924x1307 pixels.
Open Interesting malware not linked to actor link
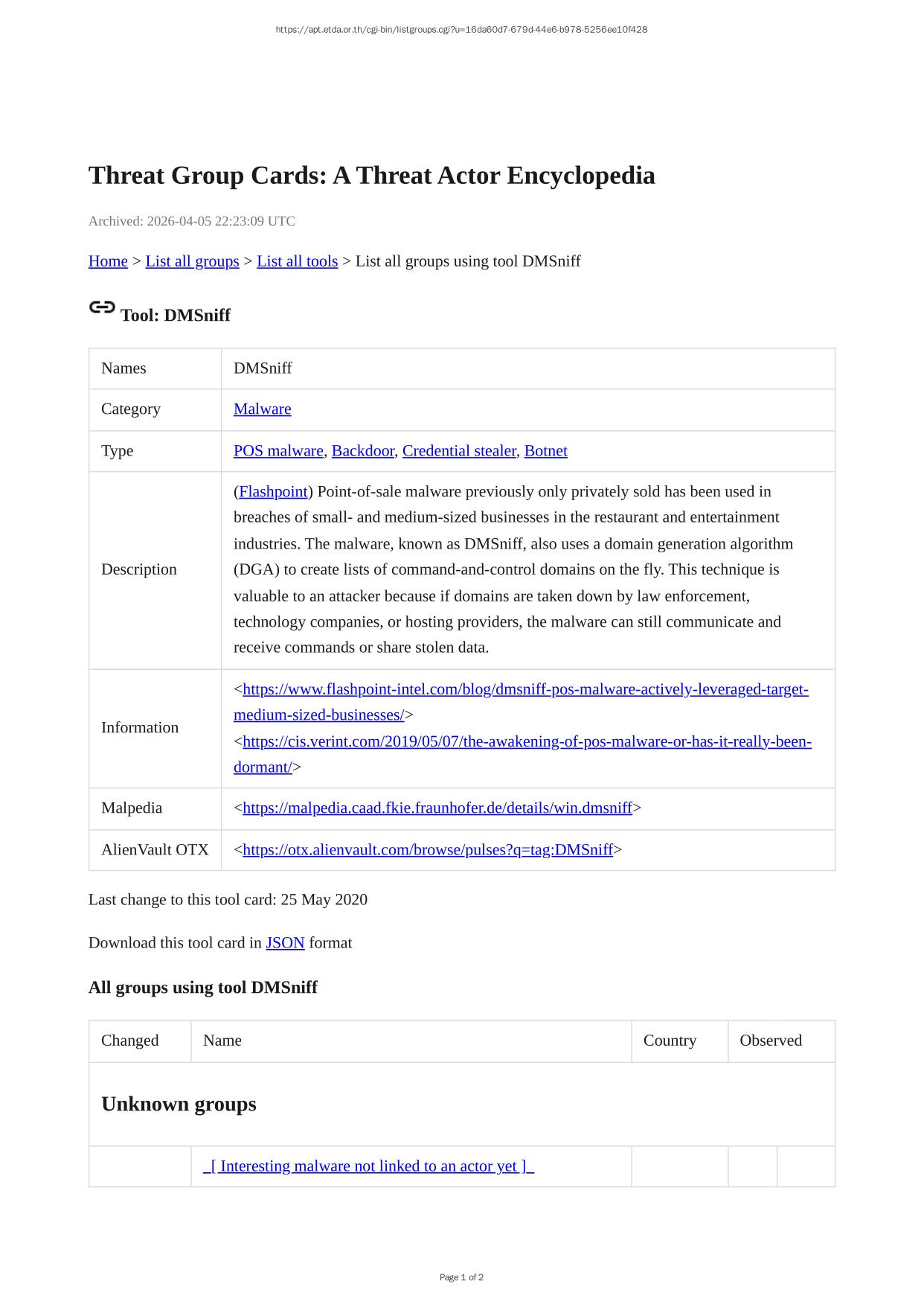tap(368, 1166)
